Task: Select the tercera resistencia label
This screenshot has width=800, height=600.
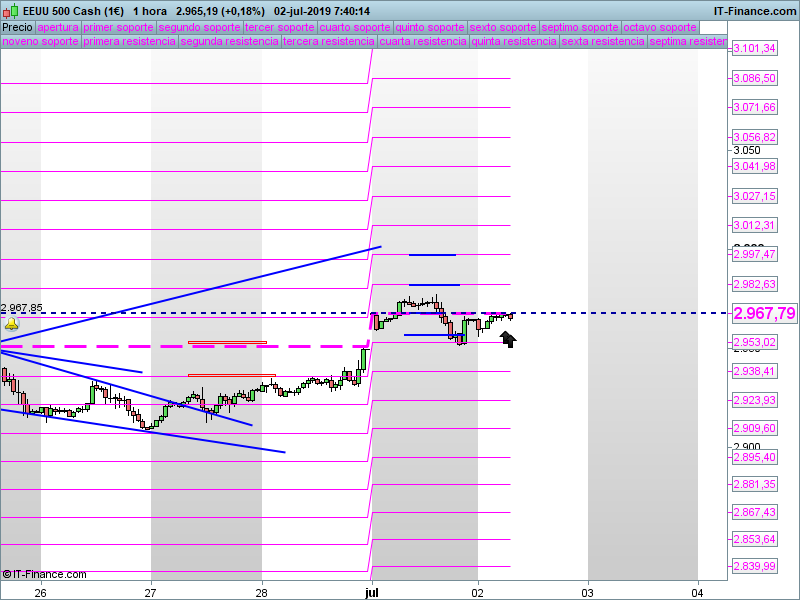Action: point(329,41)
